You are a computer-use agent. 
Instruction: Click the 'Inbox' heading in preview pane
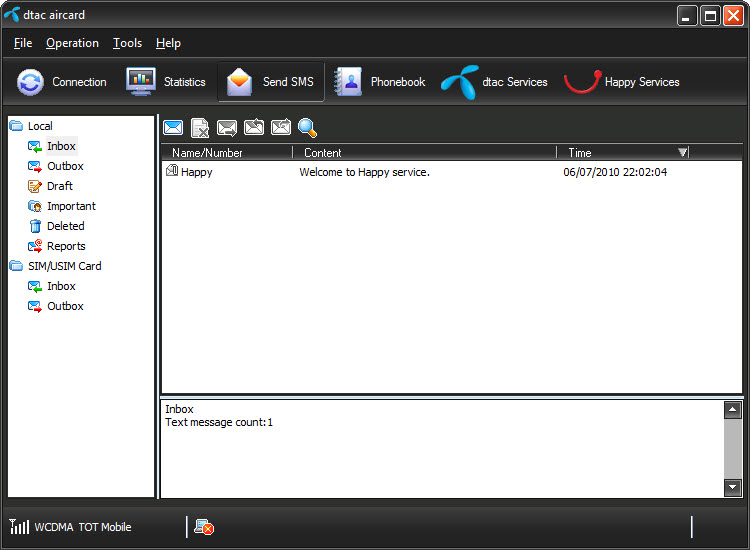click(179, 409)
